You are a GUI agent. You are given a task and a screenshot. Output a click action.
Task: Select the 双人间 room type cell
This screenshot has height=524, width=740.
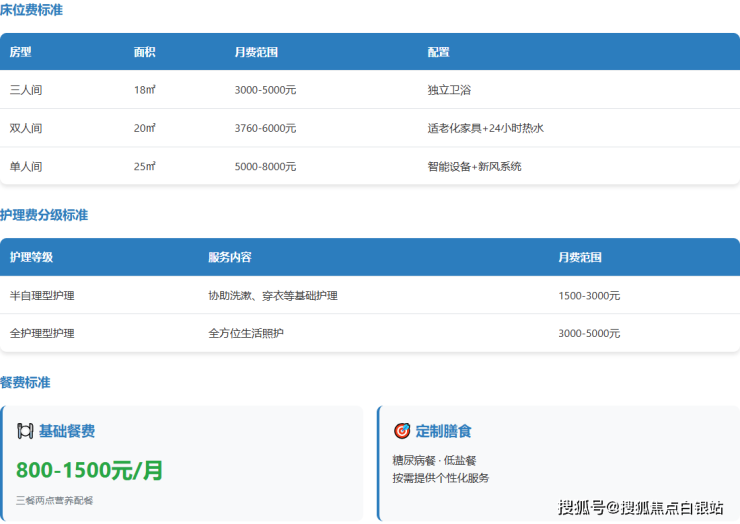pyautogui.click(x=26, y=128)
